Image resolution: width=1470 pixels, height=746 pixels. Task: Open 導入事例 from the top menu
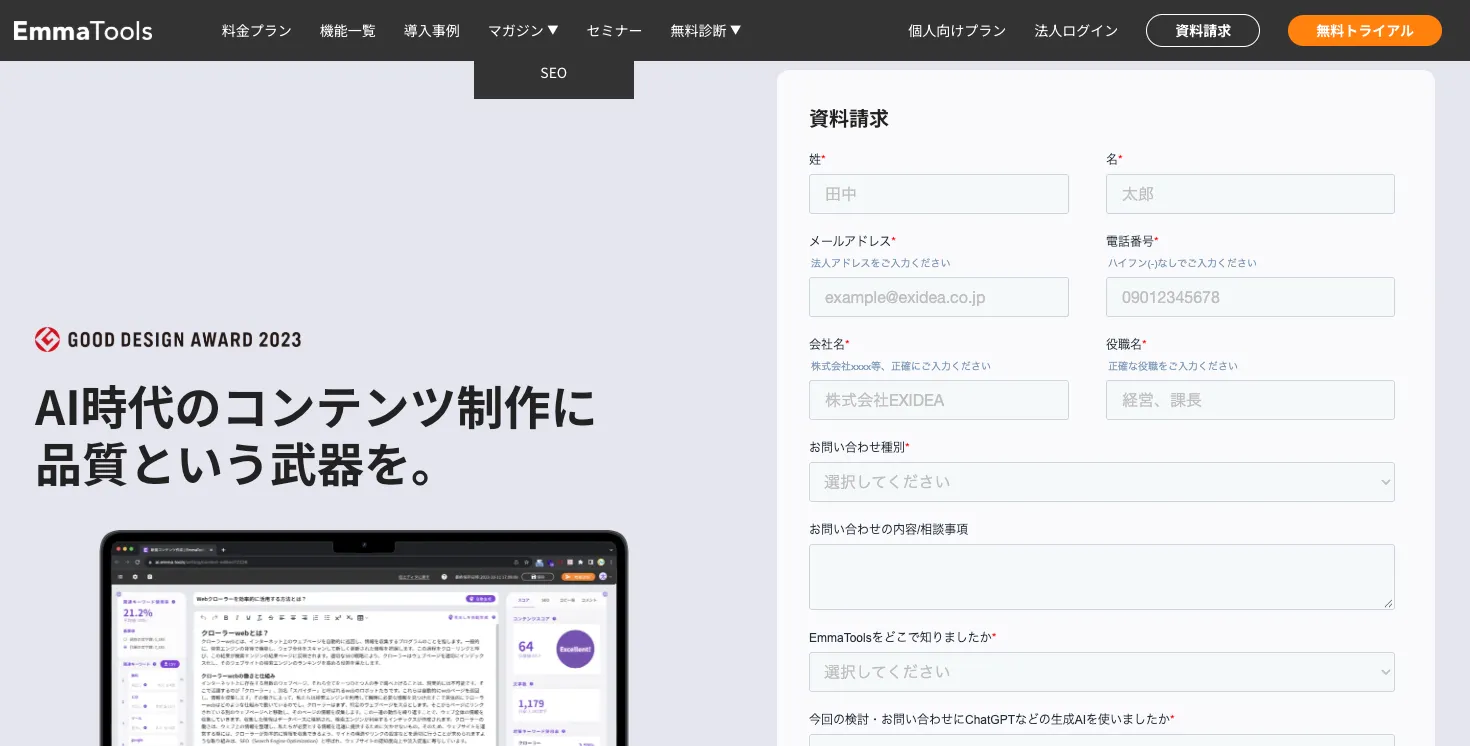point(432,31)
